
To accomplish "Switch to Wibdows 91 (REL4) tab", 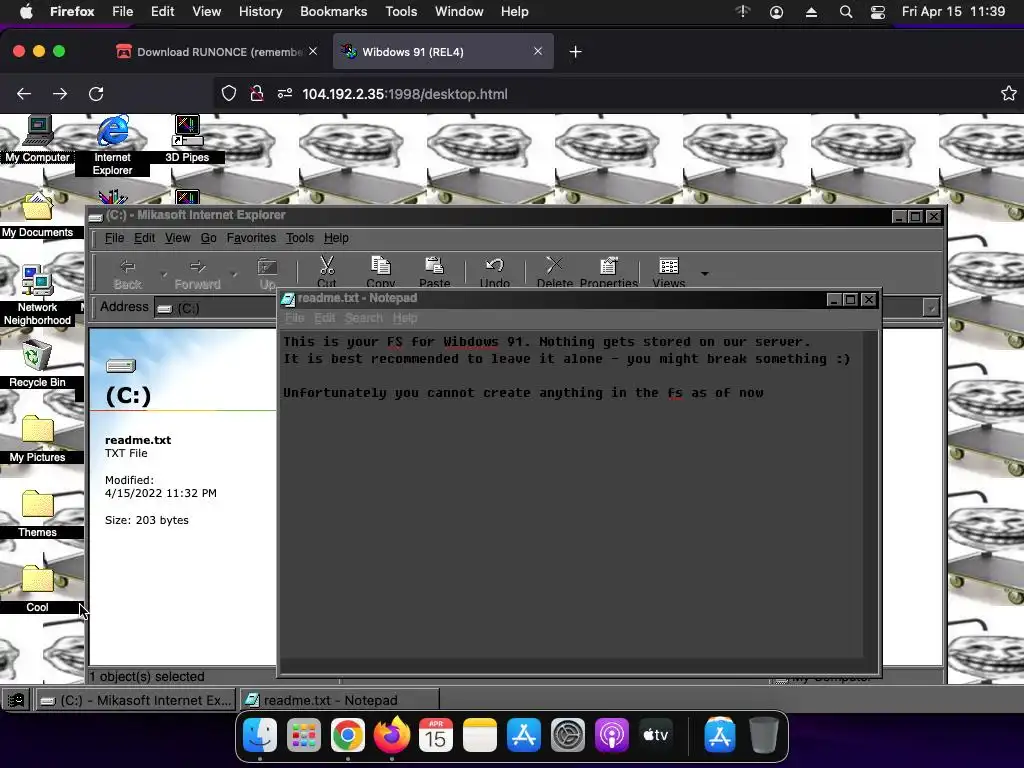I will tap(443, 52).
